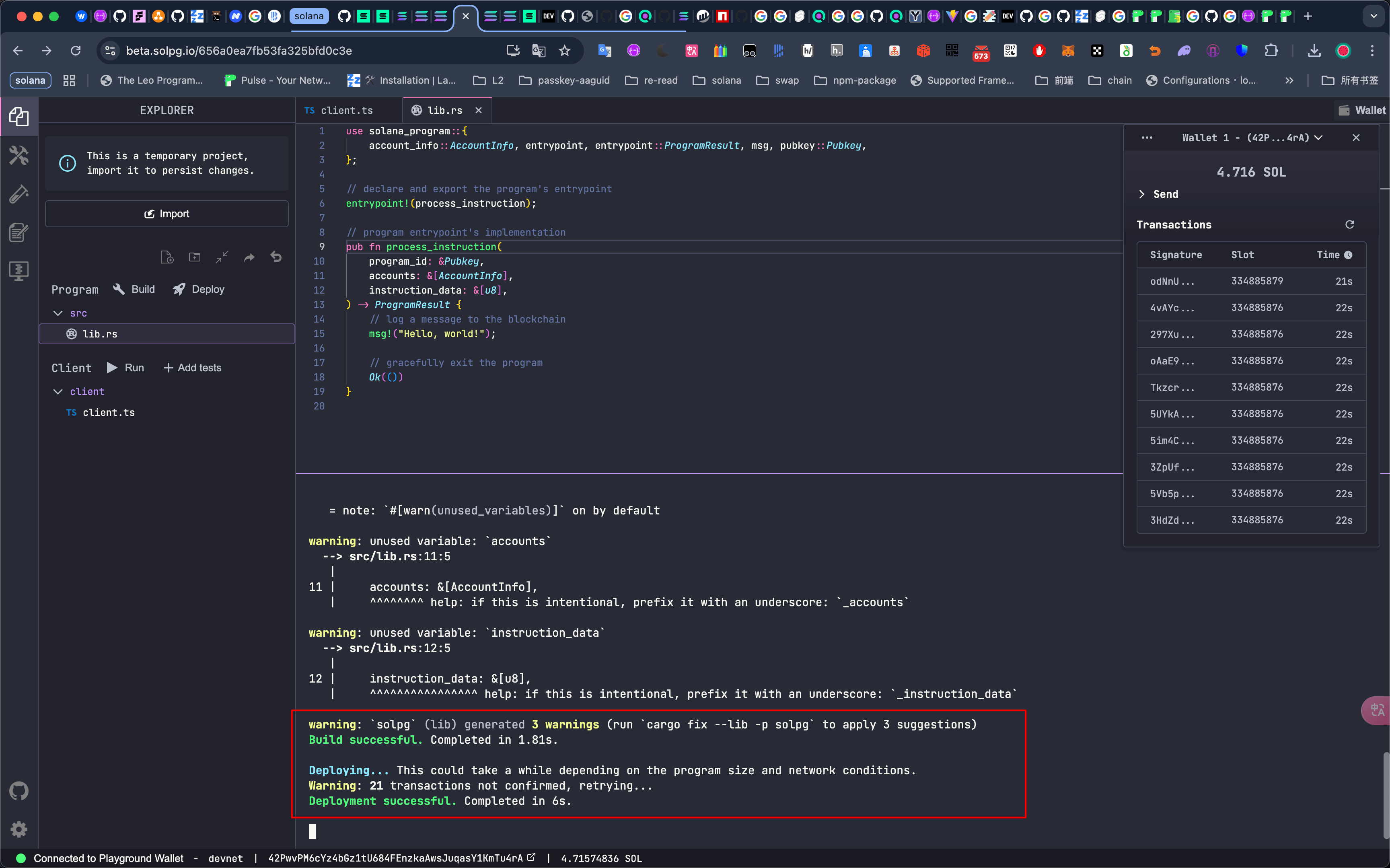Open The Leo Program bookmark
This screenshot has width=1390, height=868.
pos(152,80)
